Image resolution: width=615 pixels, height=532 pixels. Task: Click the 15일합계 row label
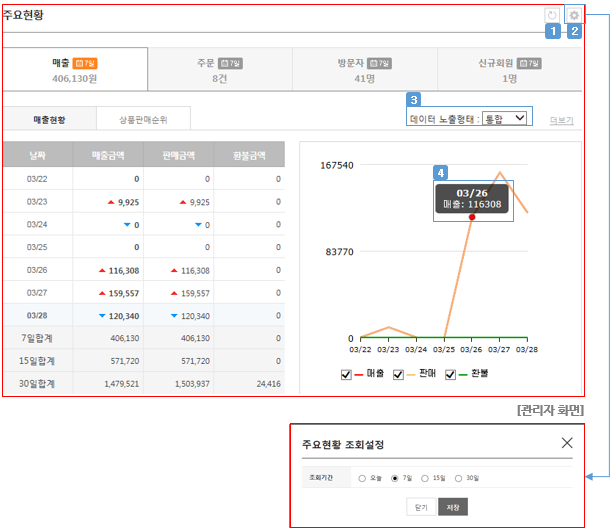(37, 361)
